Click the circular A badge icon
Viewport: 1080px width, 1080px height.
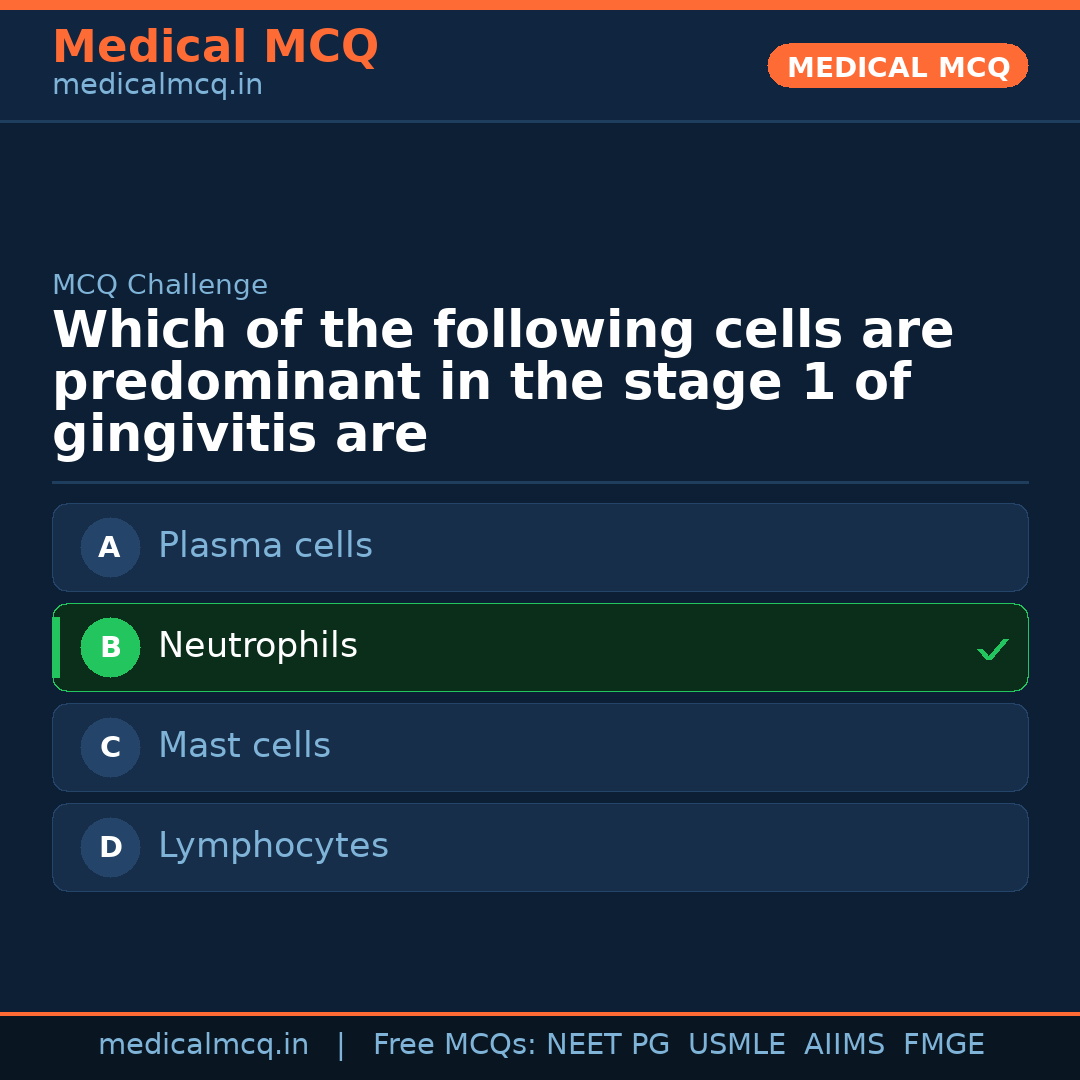[110, 547]
